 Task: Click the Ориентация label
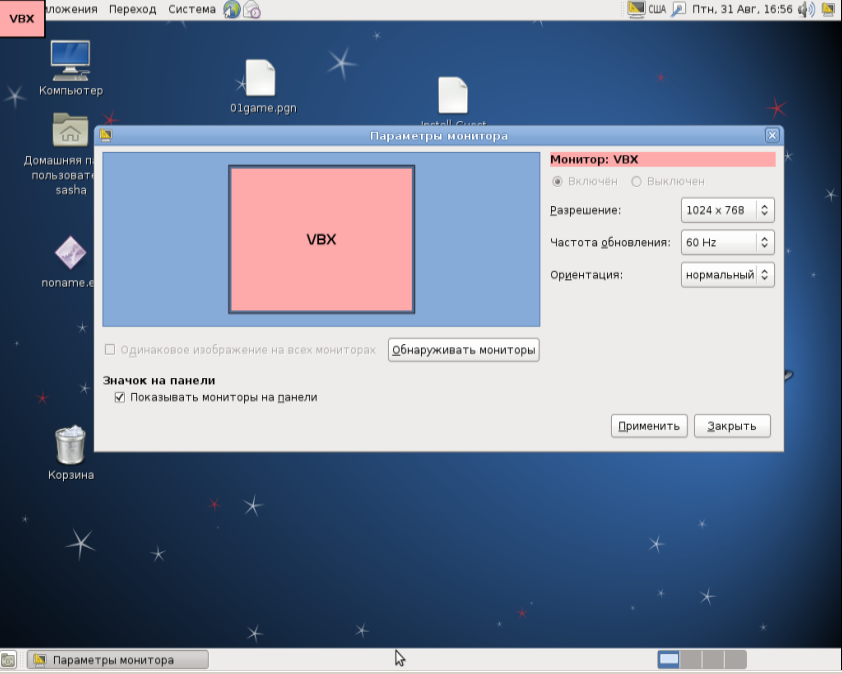(x=586, y=274)
